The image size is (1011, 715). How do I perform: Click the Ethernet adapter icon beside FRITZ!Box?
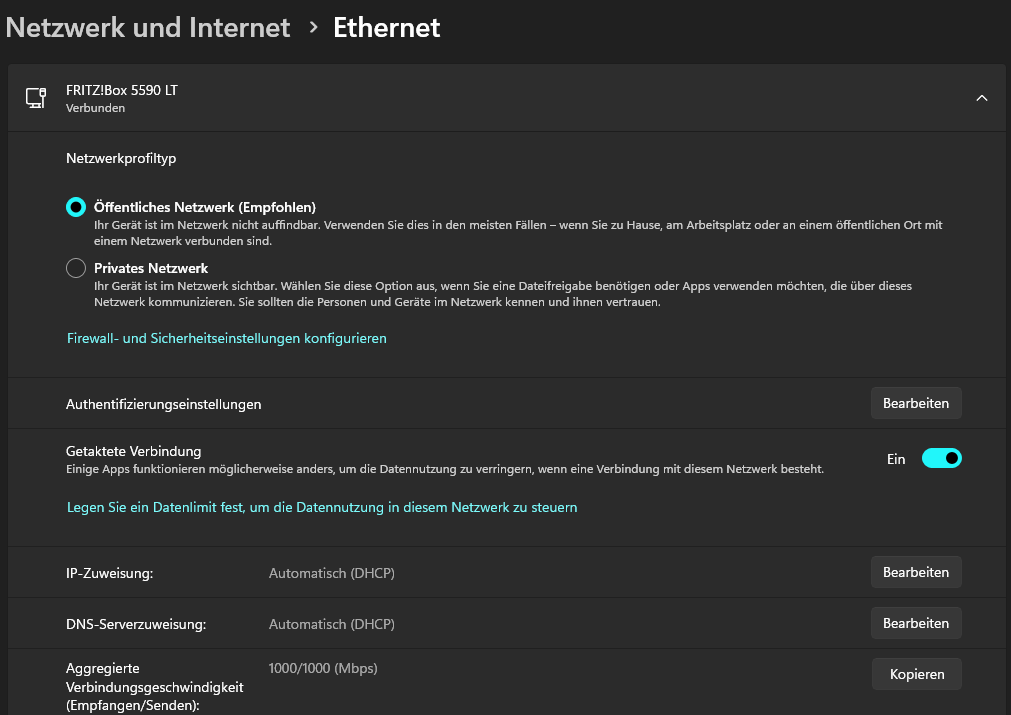36,98
